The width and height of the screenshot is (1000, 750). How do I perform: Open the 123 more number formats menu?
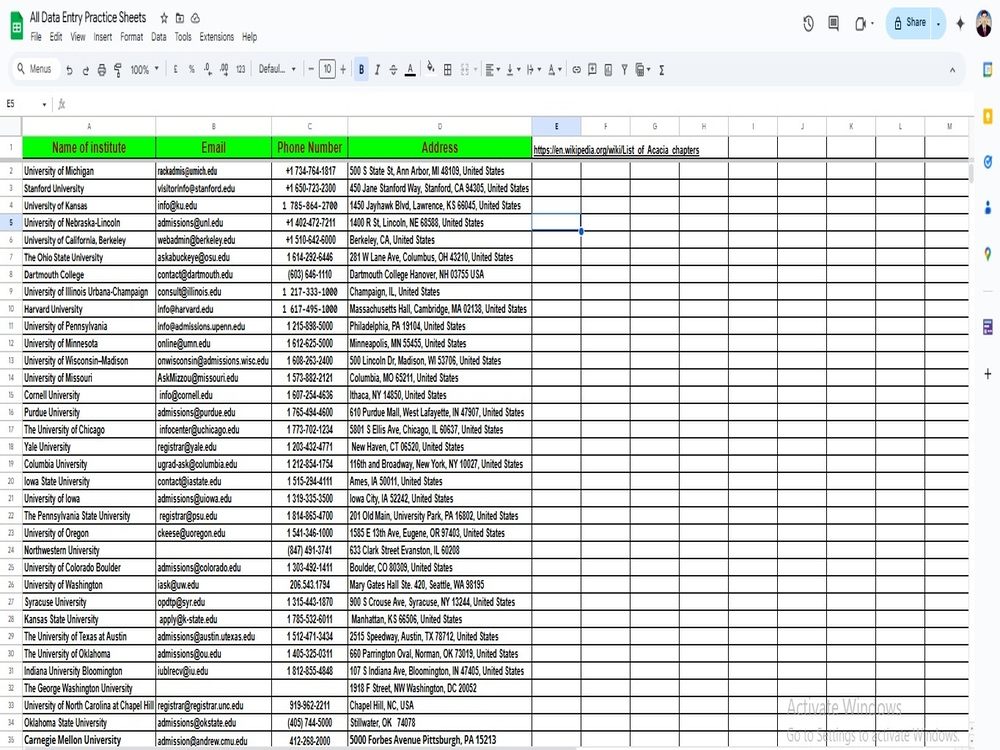click(x=240, y=70)
